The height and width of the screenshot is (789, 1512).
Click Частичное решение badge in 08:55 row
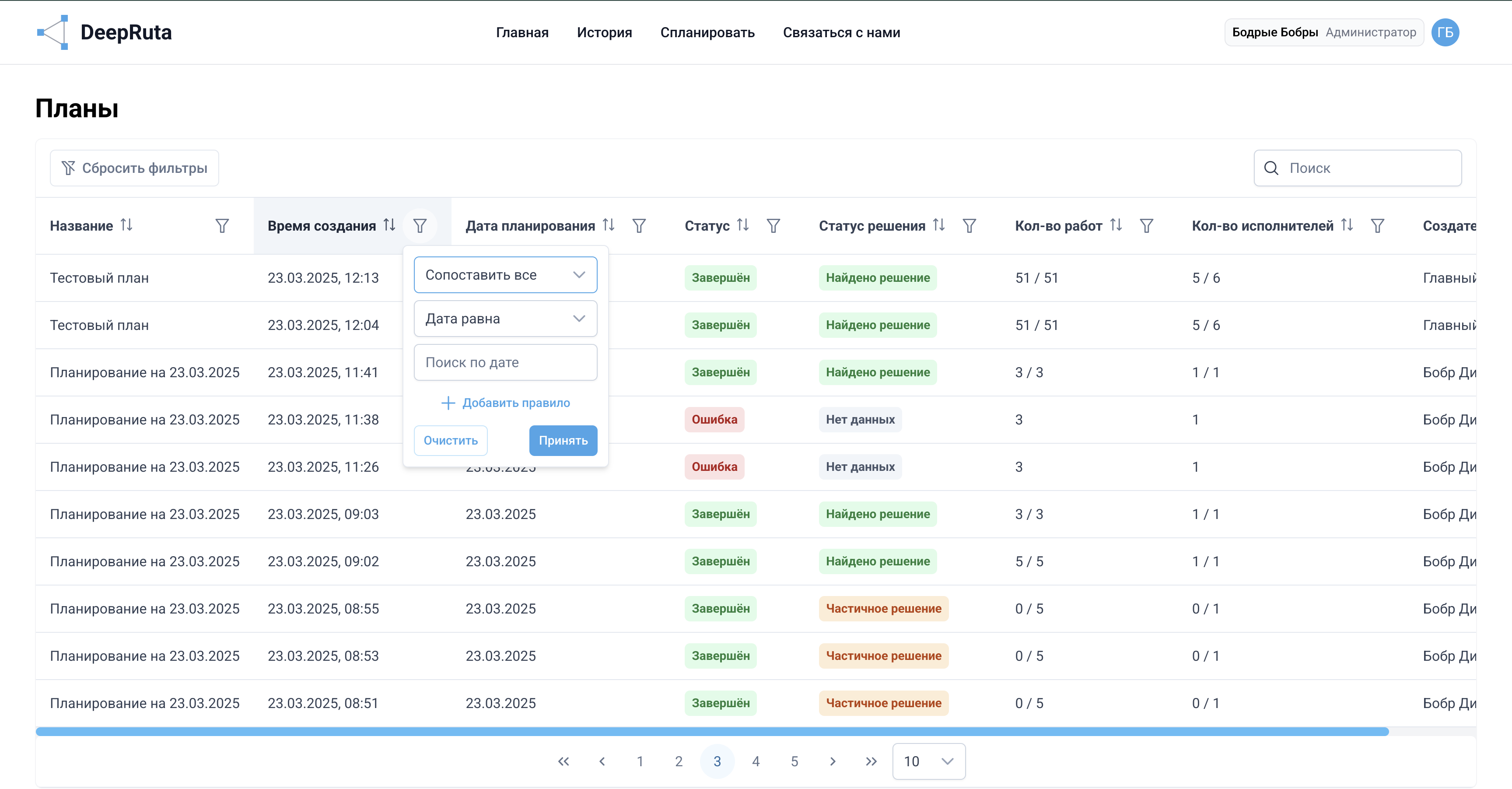click(883, 609)
